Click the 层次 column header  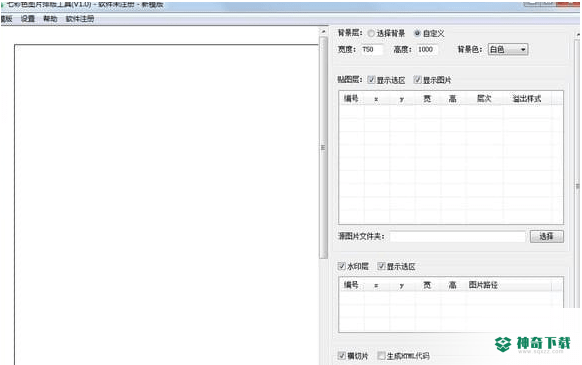[x=484, y=98]
